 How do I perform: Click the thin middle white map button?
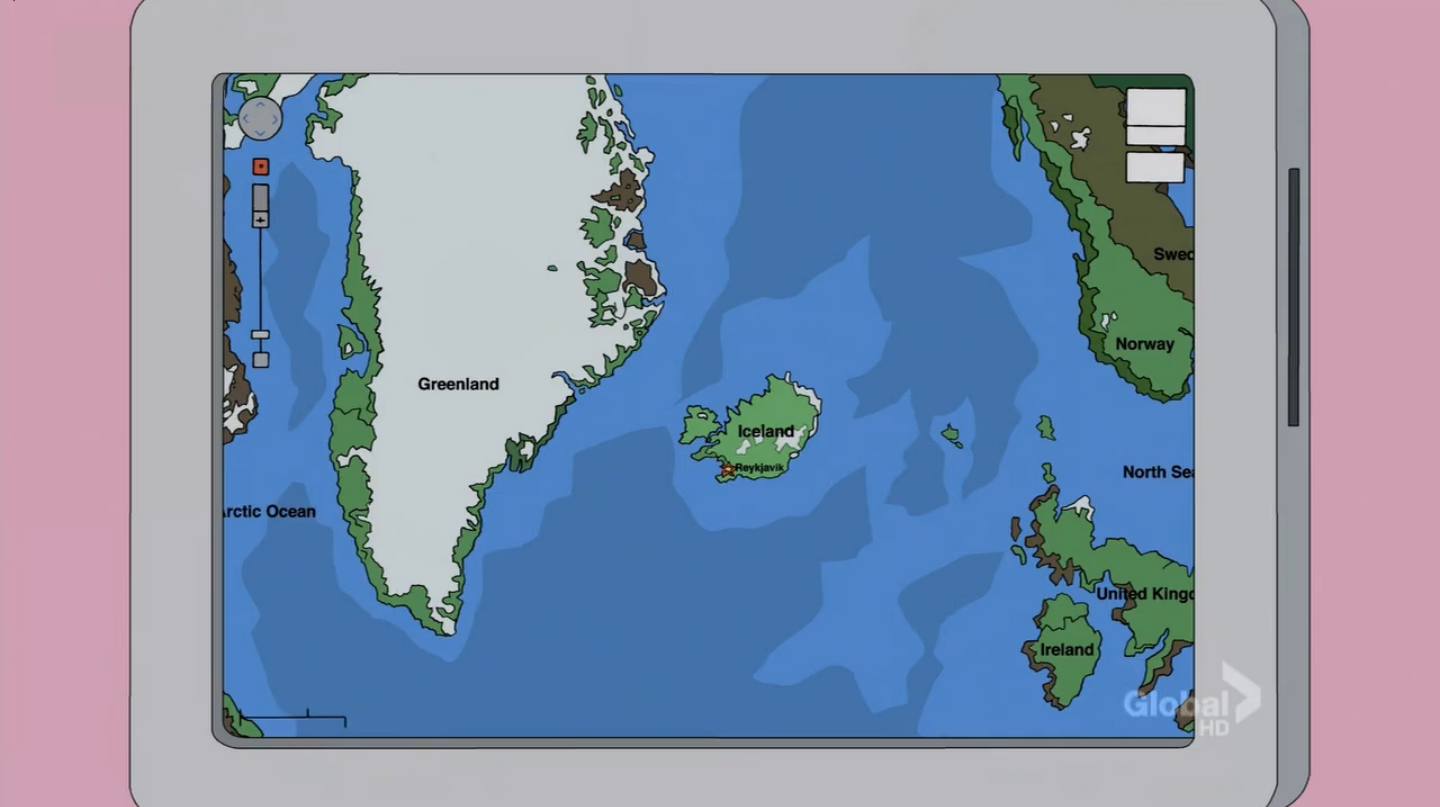pyautogui.click(x=1156, y=136)
